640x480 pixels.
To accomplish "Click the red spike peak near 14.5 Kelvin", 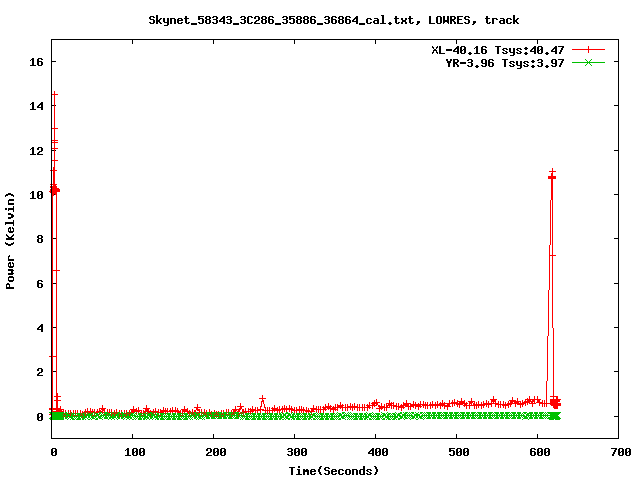I will tap(54, 94).
